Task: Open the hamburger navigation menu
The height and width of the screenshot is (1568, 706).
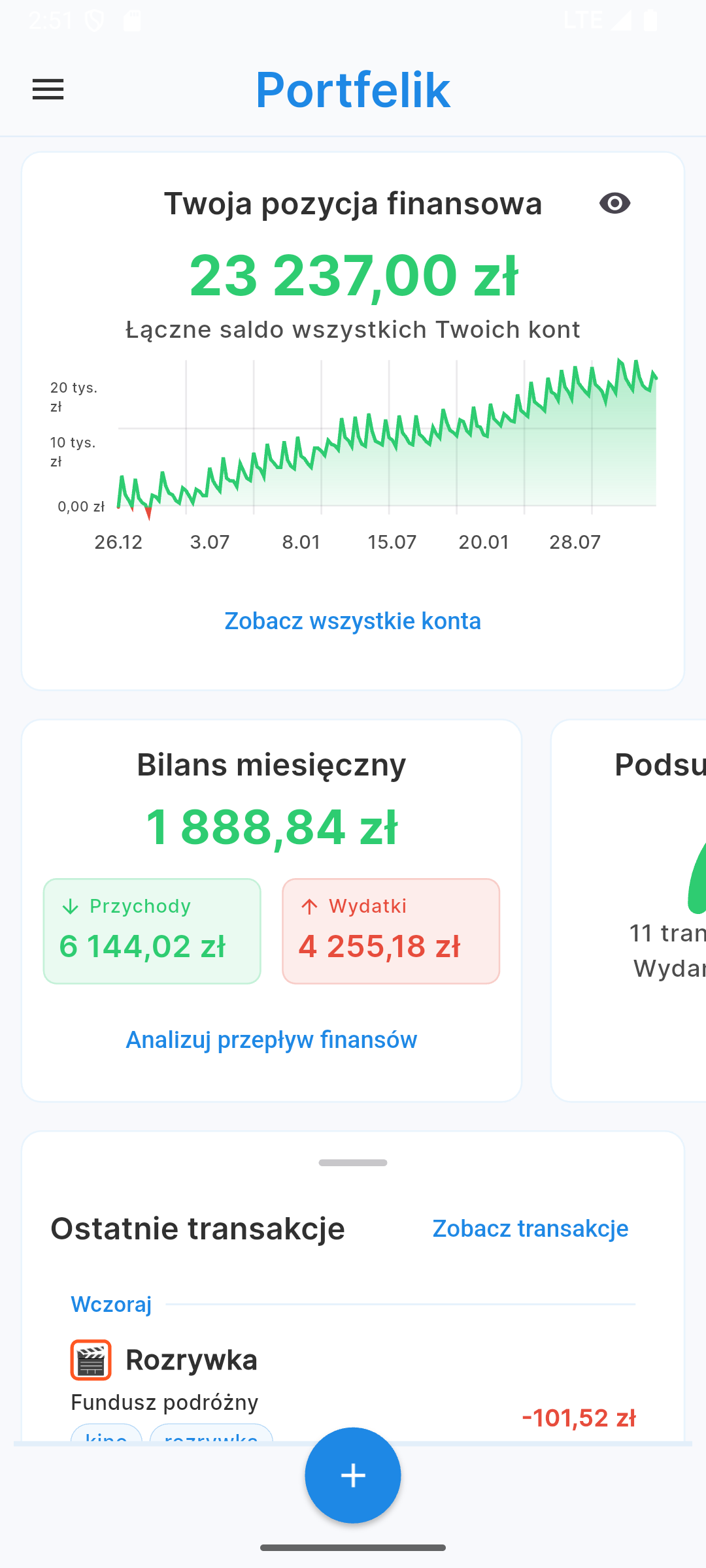Action: [x=48, y=90]
